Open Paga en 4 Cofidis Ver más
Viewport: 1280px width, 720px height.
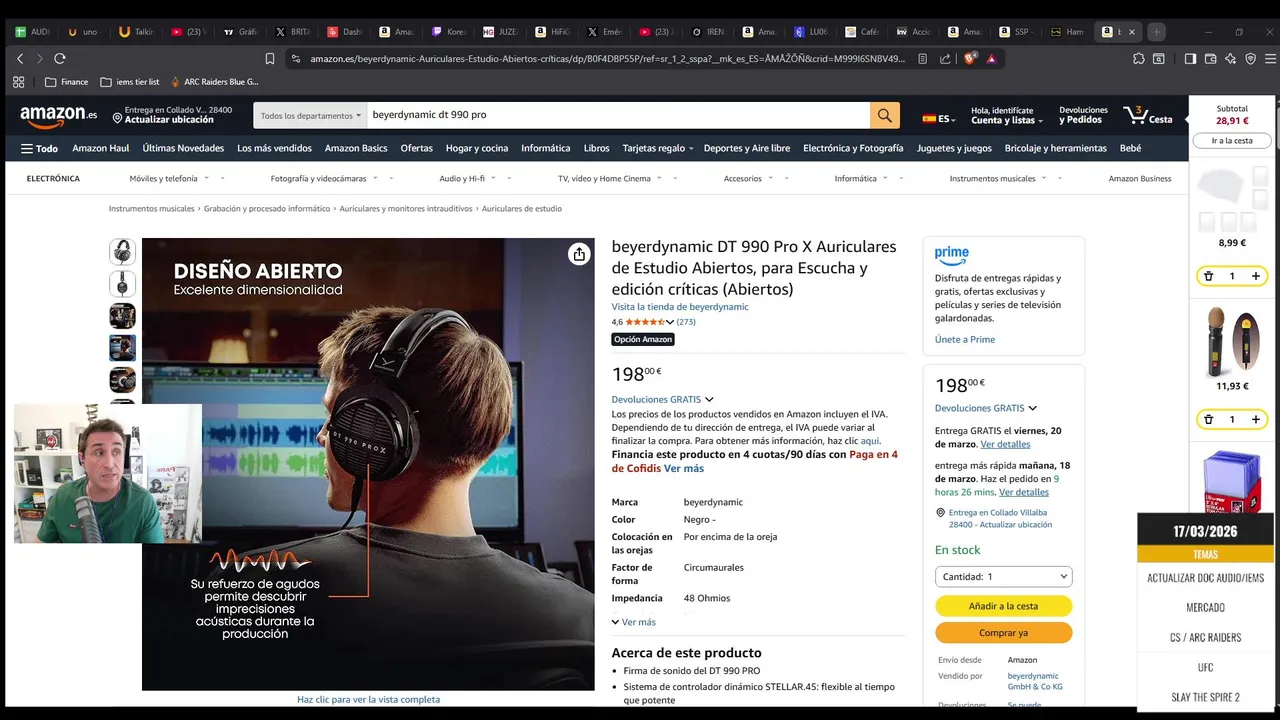(x=684, y=468)
